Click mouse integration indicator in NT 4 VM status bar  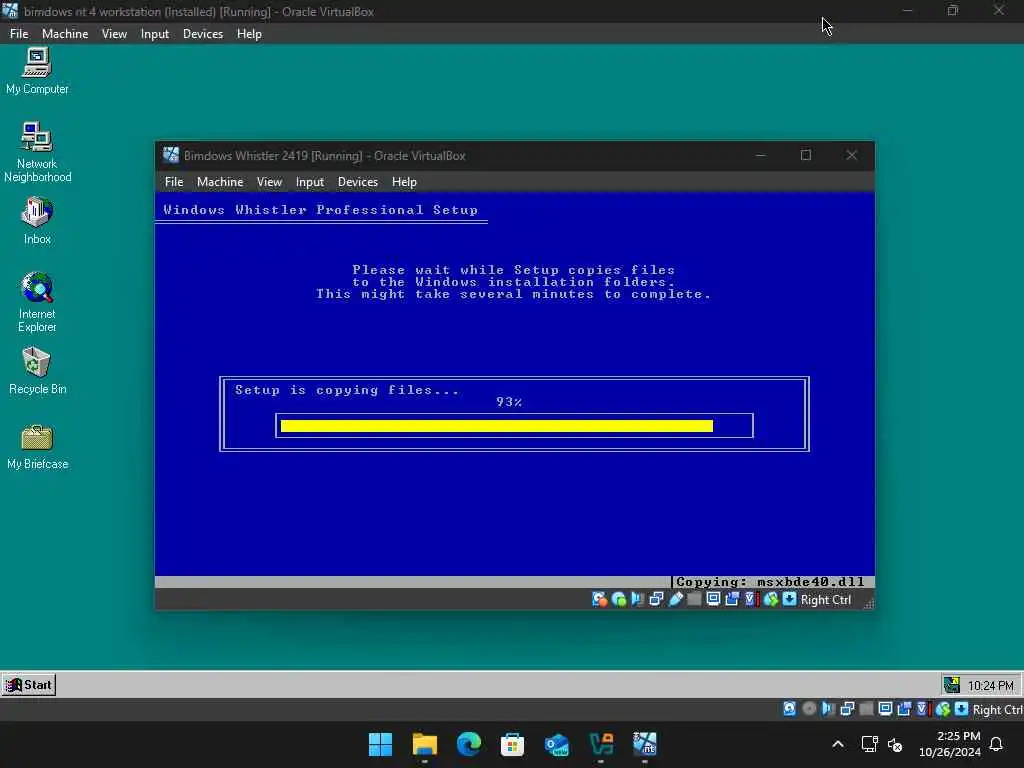(942, 709)
